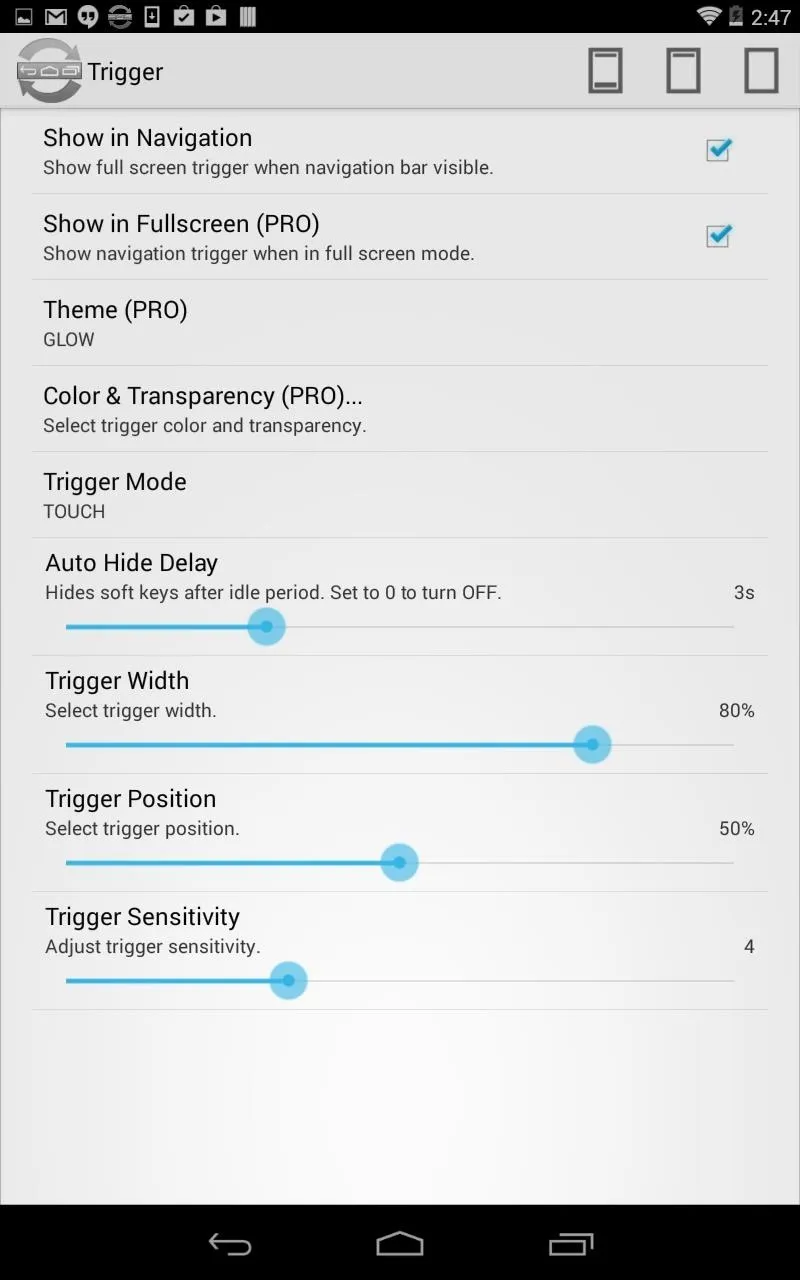
Task: Open the Theme (PRO) selection
Action: 400,323
